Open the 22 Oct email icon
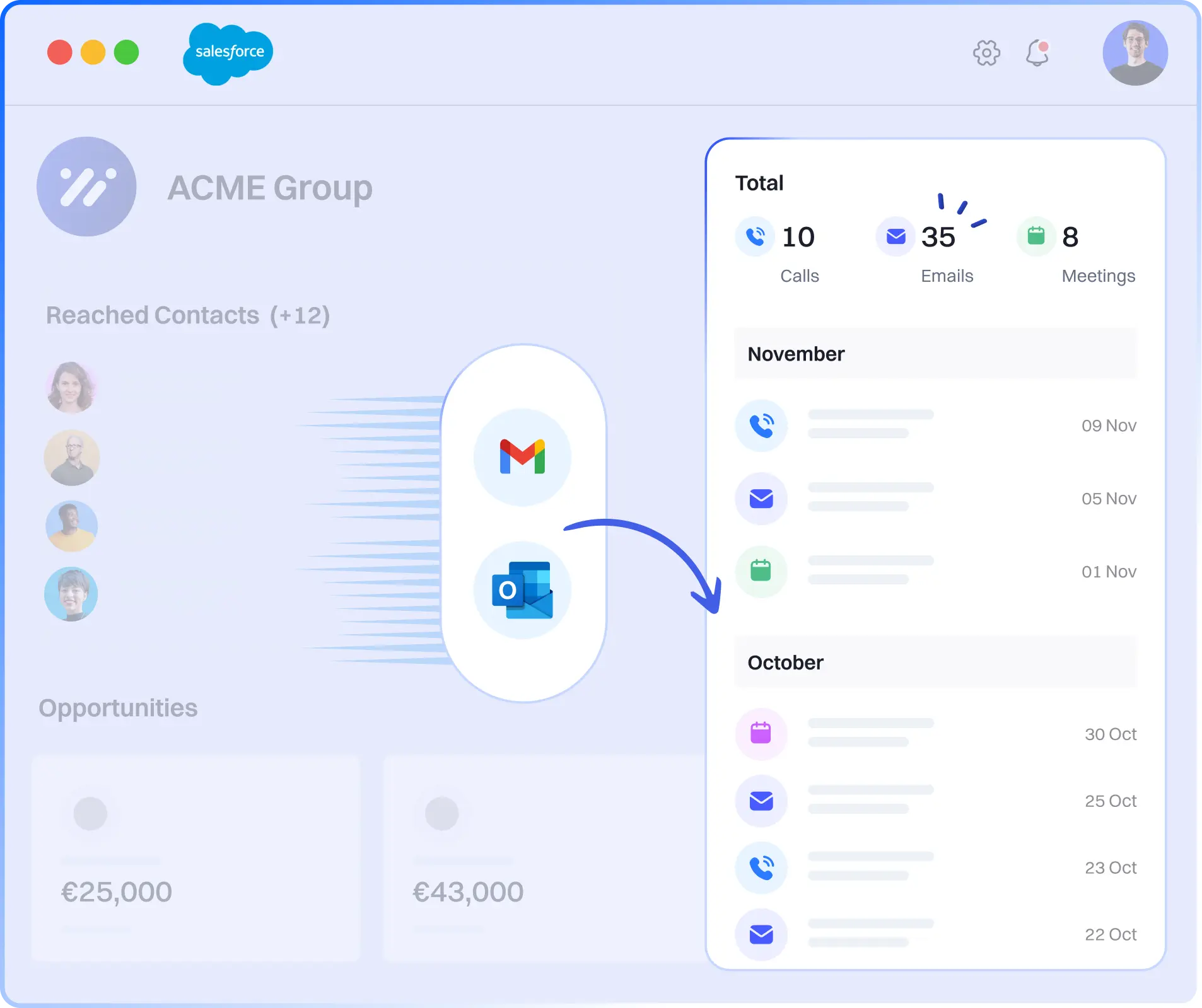Screen dimensions: 1202x1008 point(761,934)
